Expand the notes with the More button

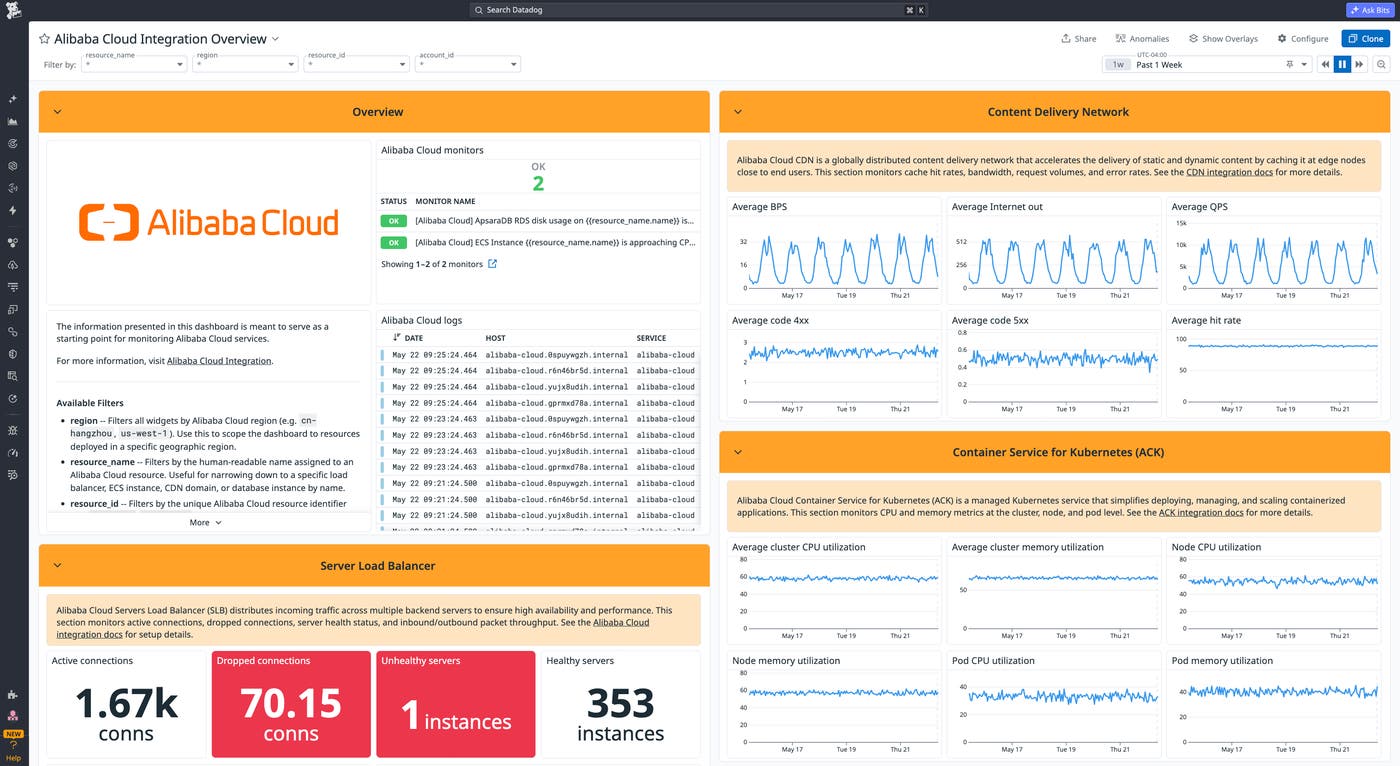[205, 522]
